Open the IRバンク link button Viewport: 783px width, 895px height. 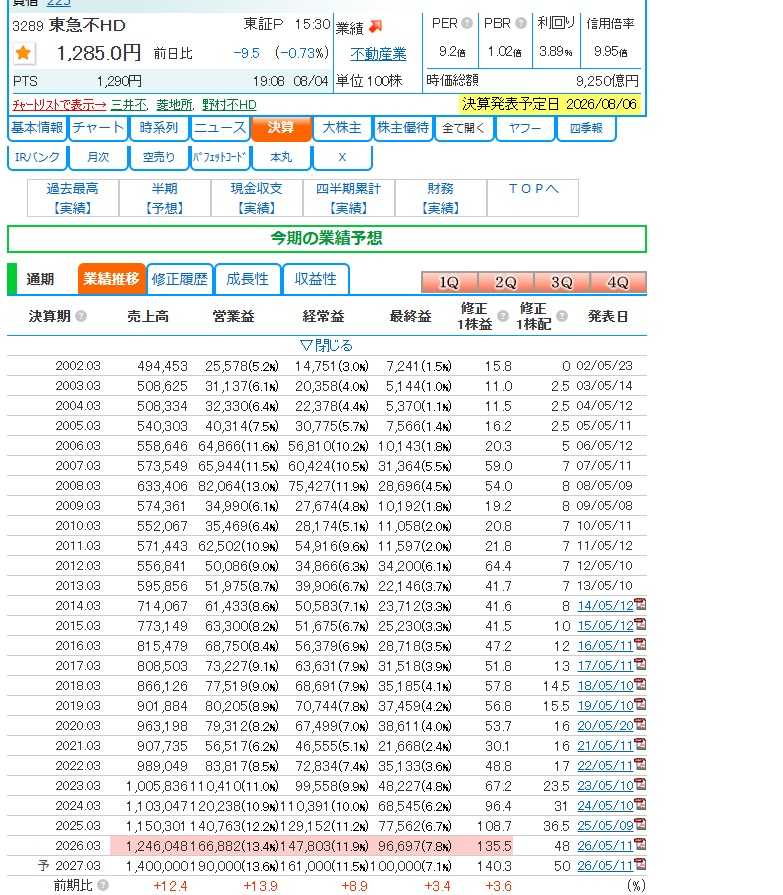coord(37,158)
